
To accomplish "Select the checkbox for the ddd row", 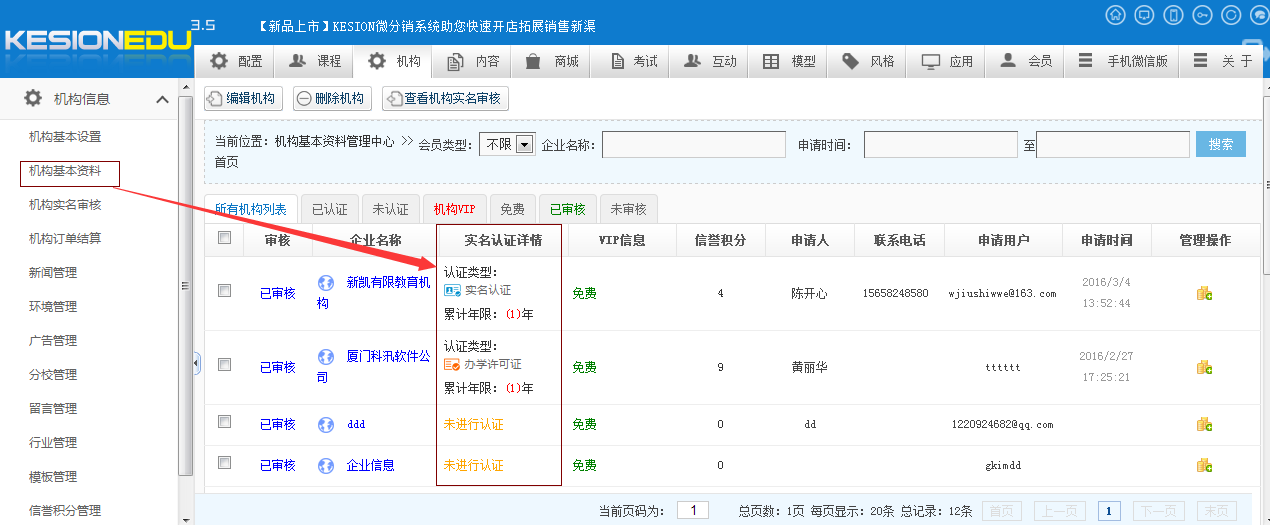I will (225, 422).
